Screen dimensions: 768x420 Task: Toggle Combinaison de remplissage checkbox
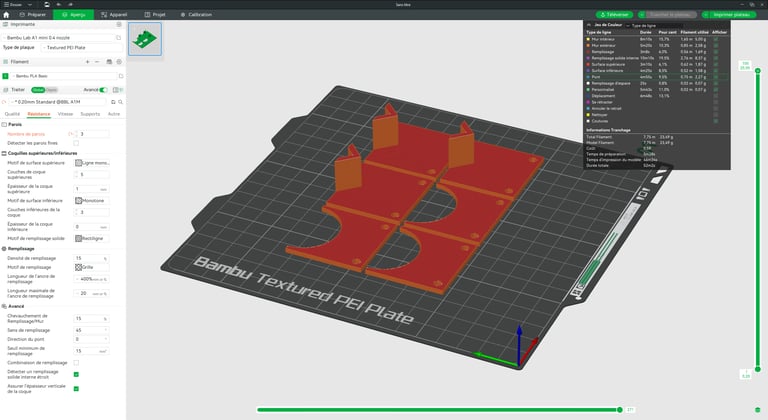[x=76, y=363]
